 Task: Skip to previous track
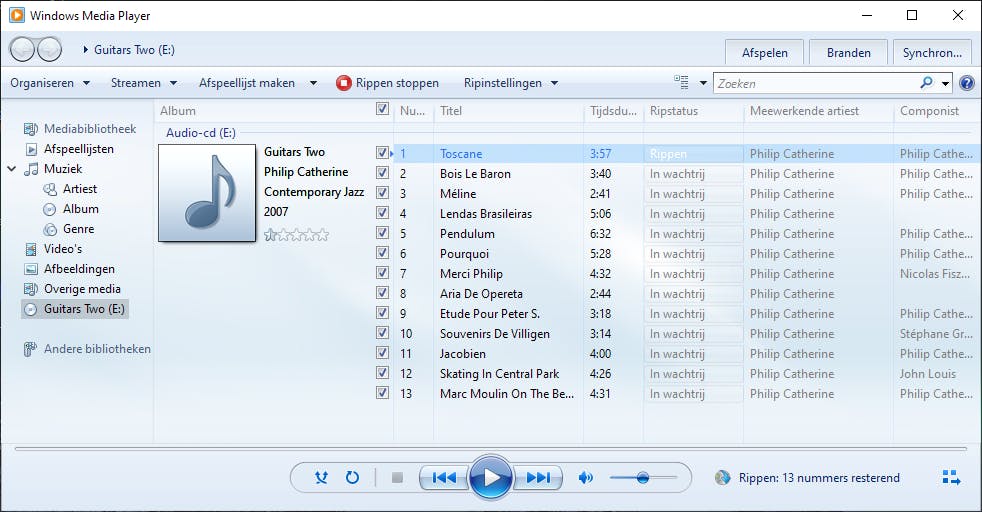[444, 478]
